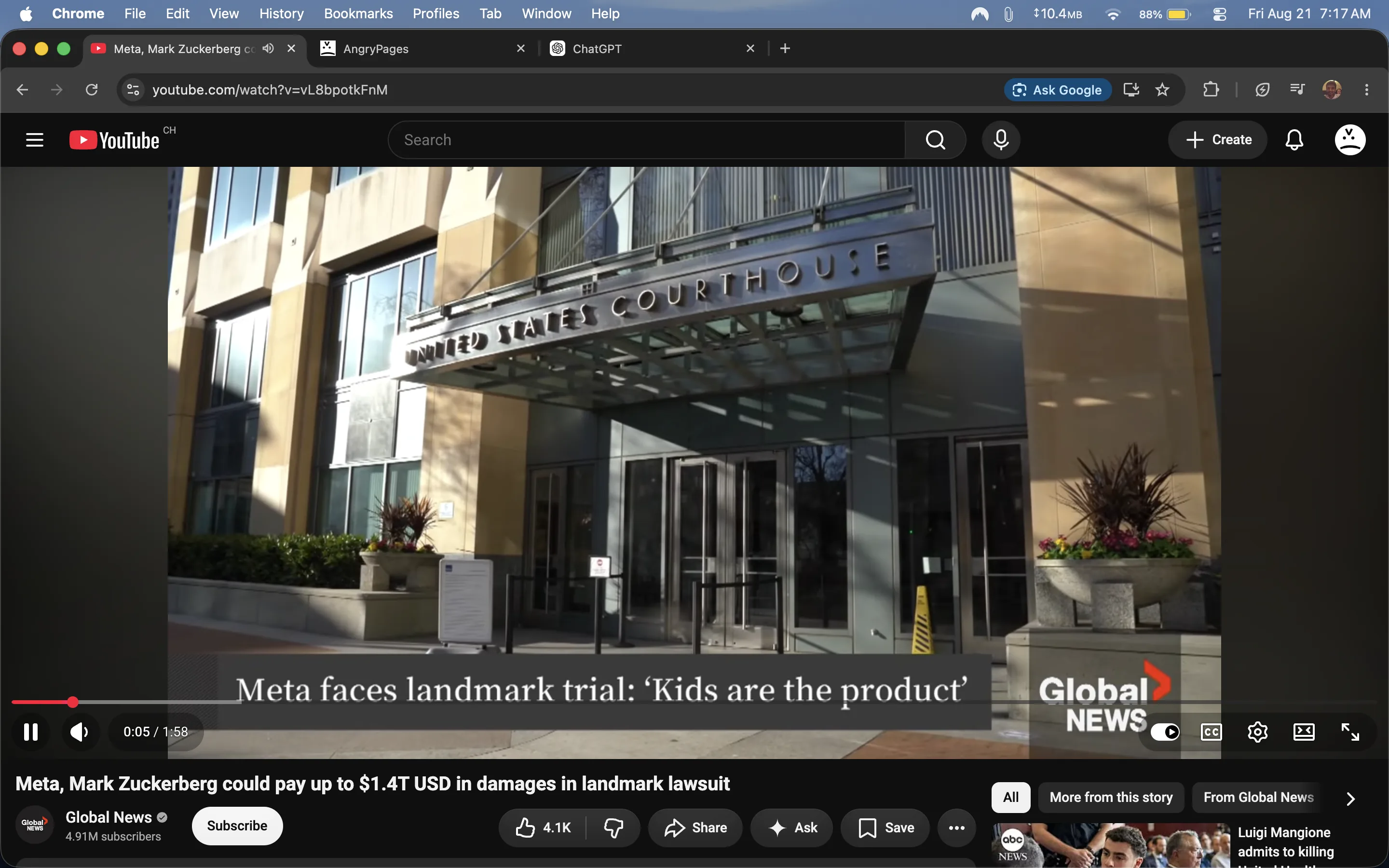Open Chrome extensions puzzle icon
This screenshot has width=1389, height=868.
point(1211,90)
